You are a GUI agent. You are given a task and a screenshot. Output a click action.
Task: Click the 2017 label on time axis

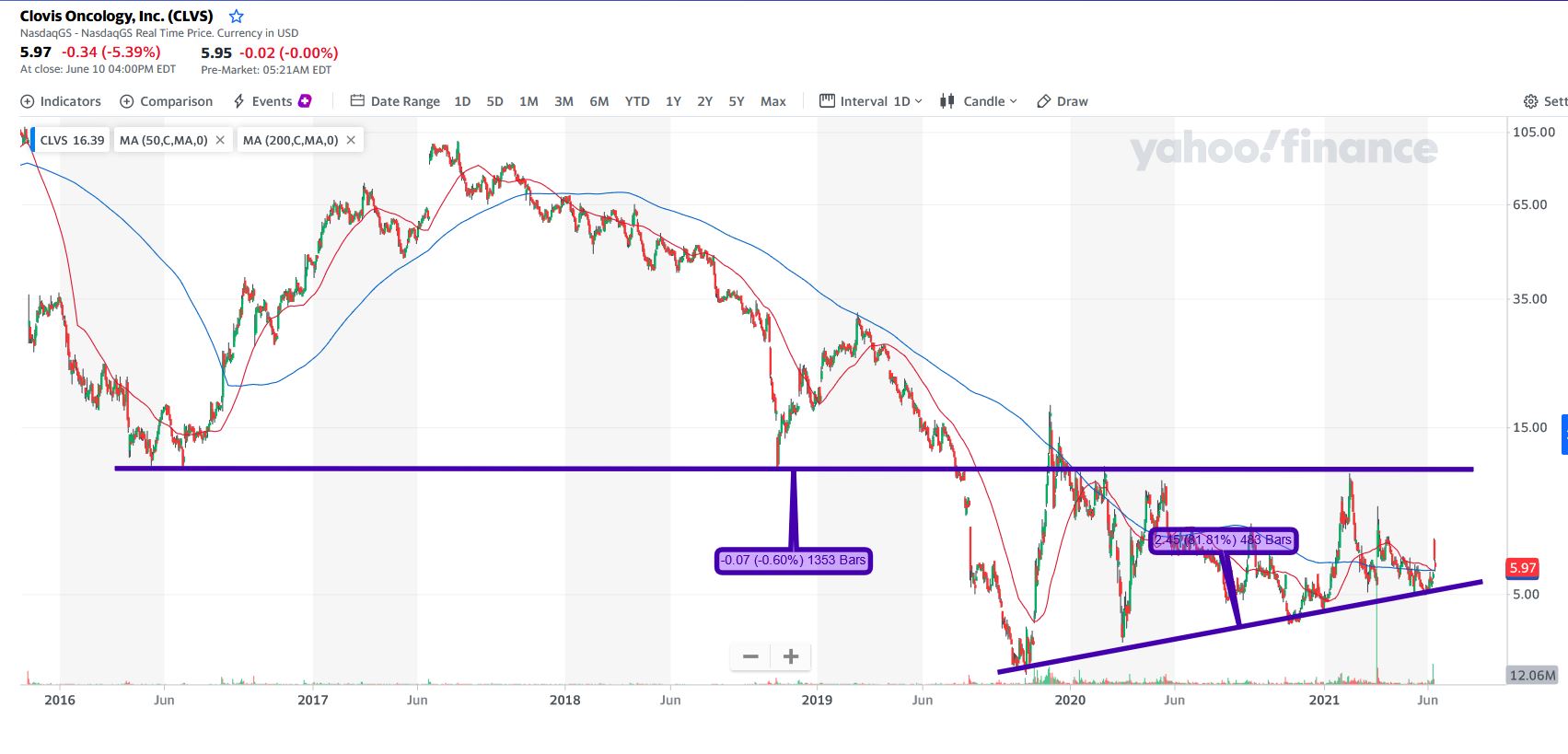pyautogui.click(x=313, y=700)
